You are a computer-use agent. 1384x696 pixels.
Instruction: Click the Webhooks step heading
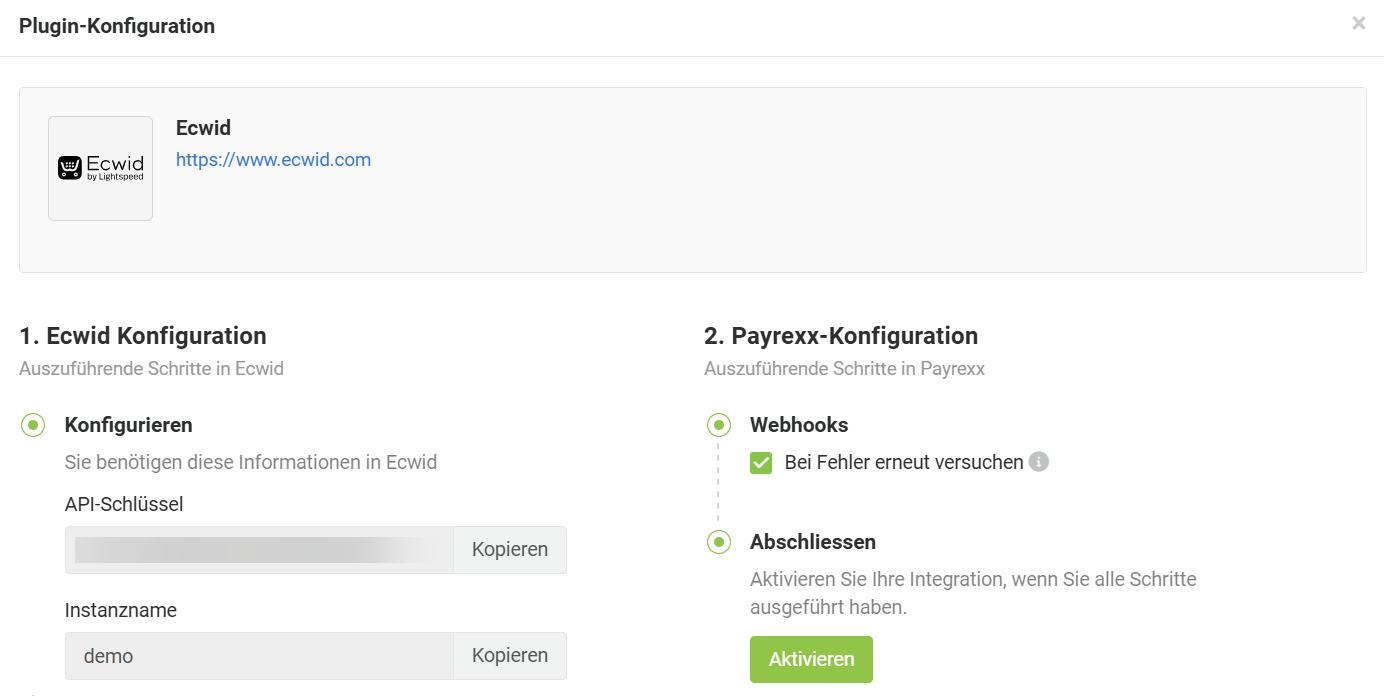pos(799,425)
